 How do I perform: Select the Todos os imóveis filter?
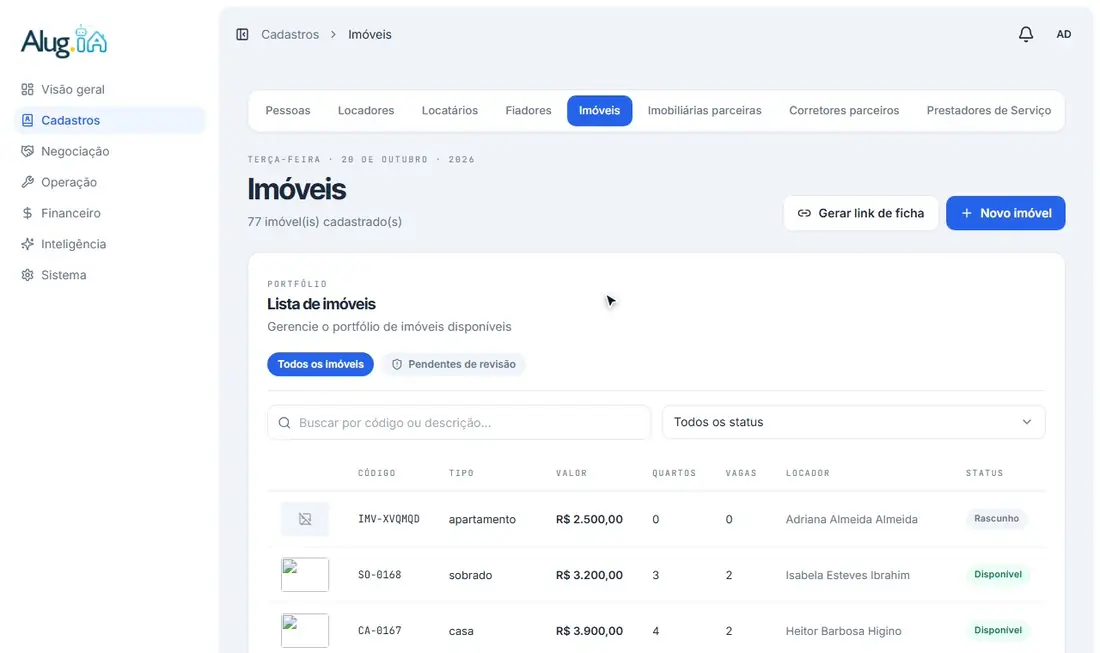320,364
